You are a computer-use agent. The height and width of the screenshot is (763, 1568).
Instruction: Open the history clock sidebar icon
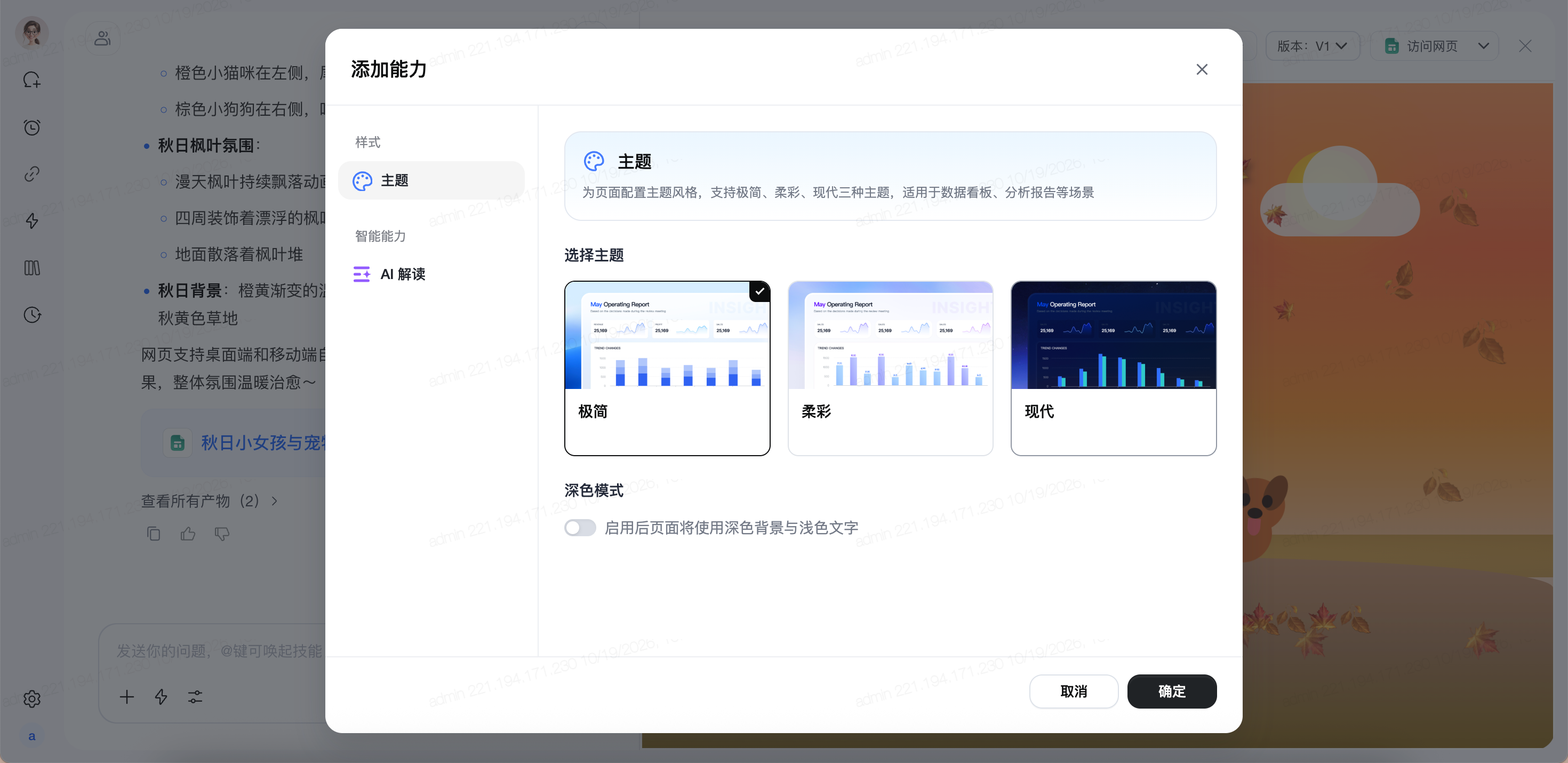[x=32, y=315]
